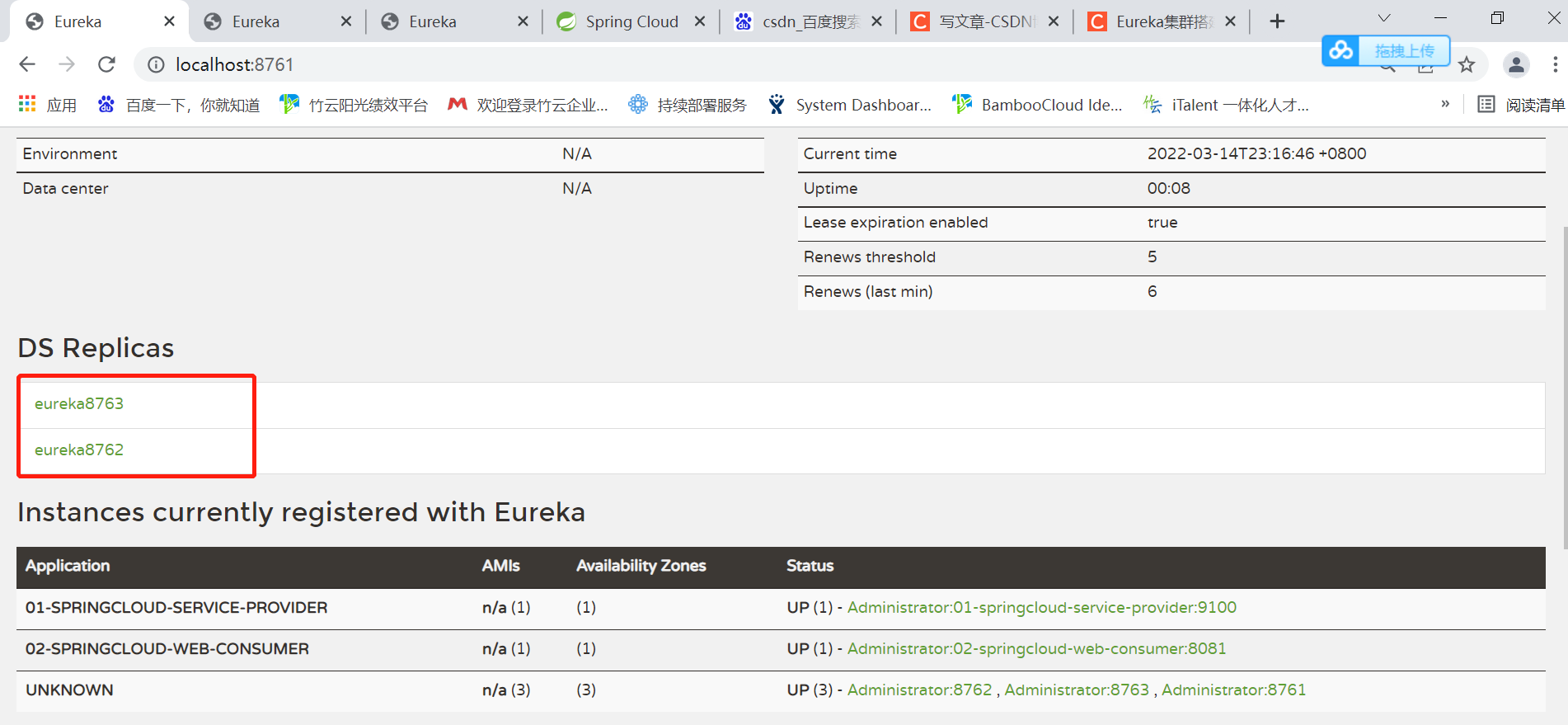Click the Application column header
Screen dimensions: 1568x725
pyautogui.click(x=68, y=566)
